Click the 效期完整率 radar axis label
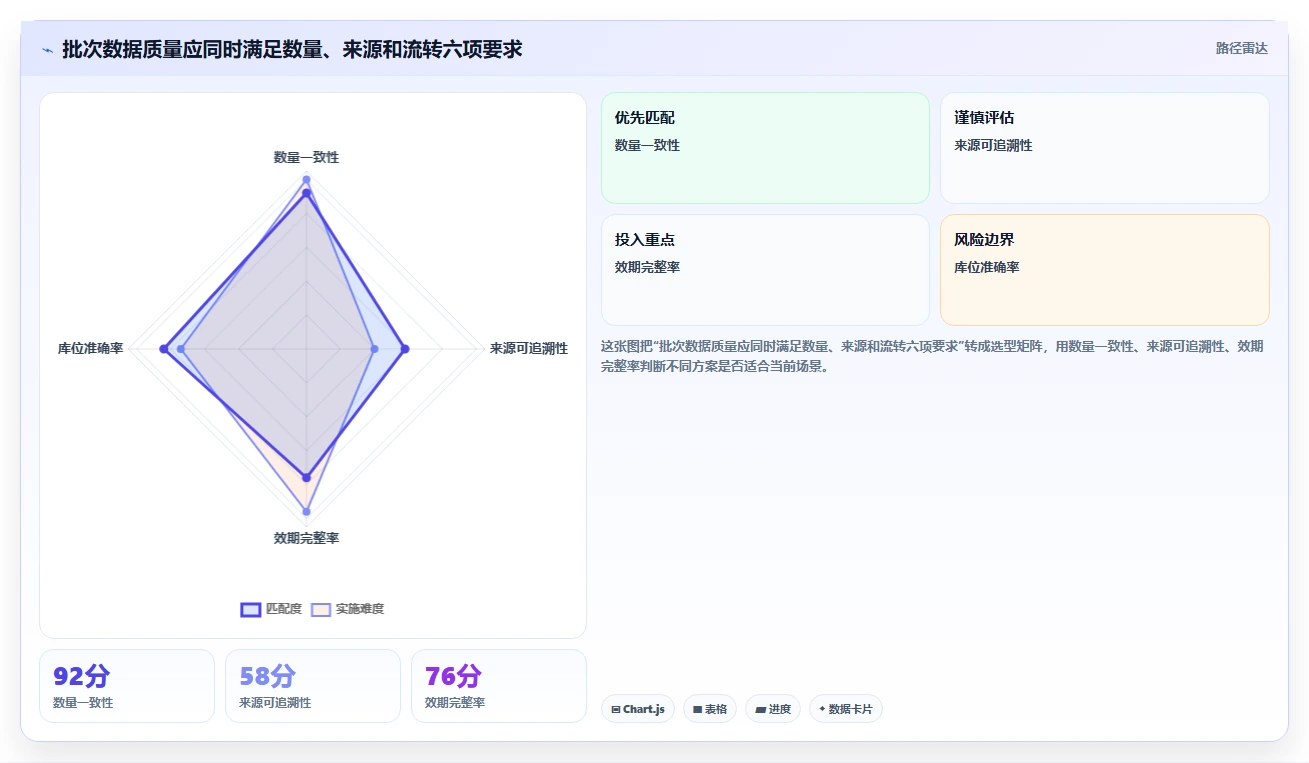1309x763 pixels. 307,538
